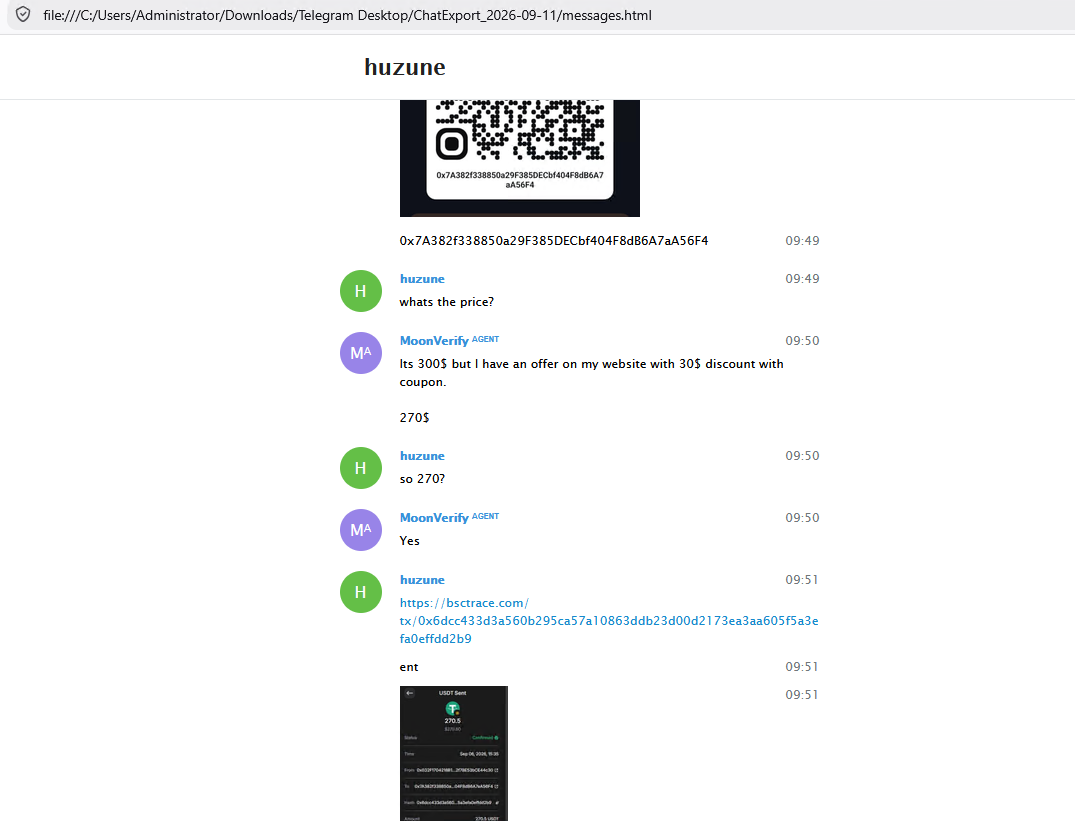Click the 'Yes' message text
The width and height of the screenshot is (1075, 821).
[x=409, y=541]
